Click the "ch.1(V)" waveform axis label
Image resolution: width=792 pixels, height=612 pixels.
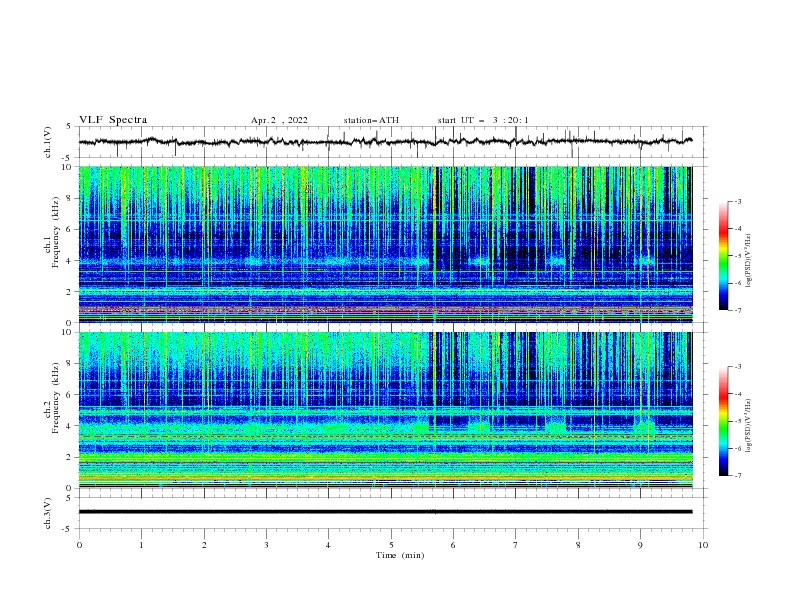(48, 142)
